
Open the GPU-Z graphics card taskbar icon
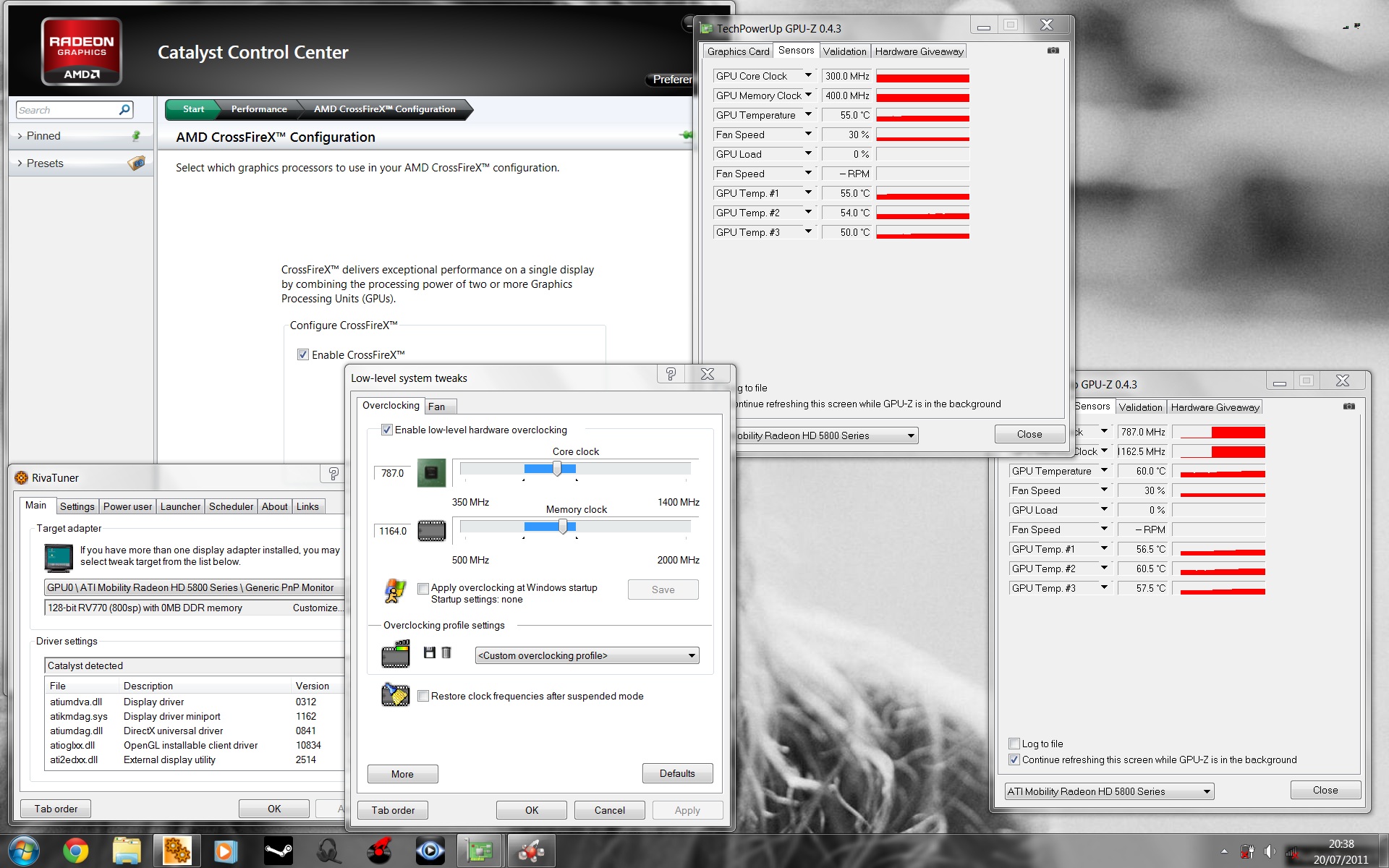[x=480, y=851]
